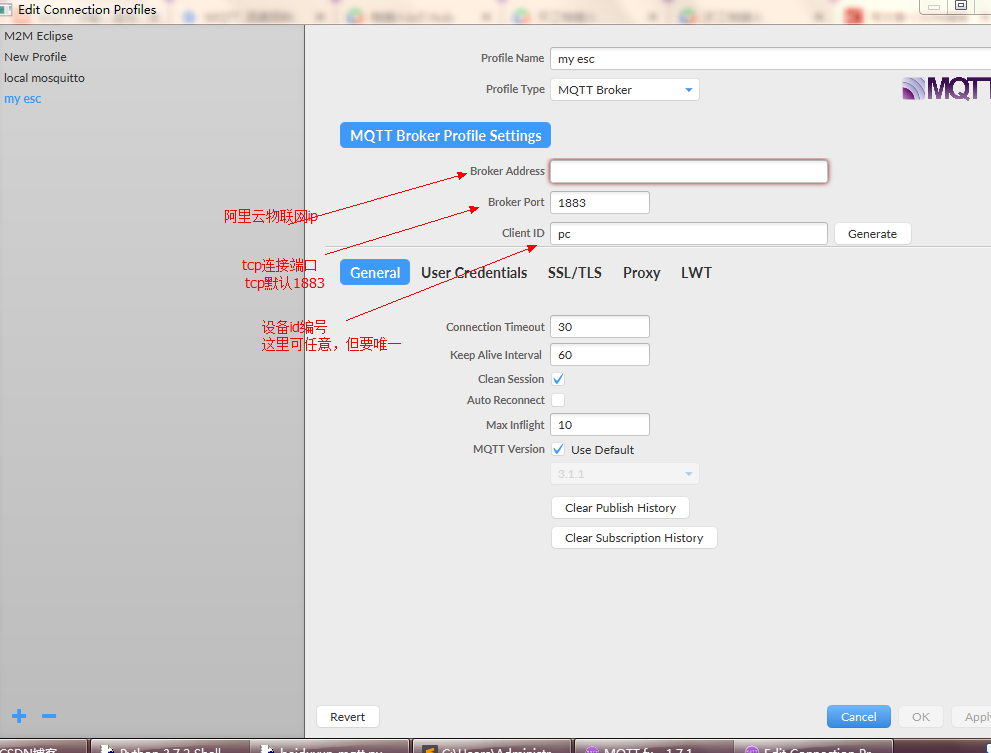The width and height of the screenshot is (991, 753).
Task: Enable the Auto Reconnect checkbox
Action: (558, 400)
